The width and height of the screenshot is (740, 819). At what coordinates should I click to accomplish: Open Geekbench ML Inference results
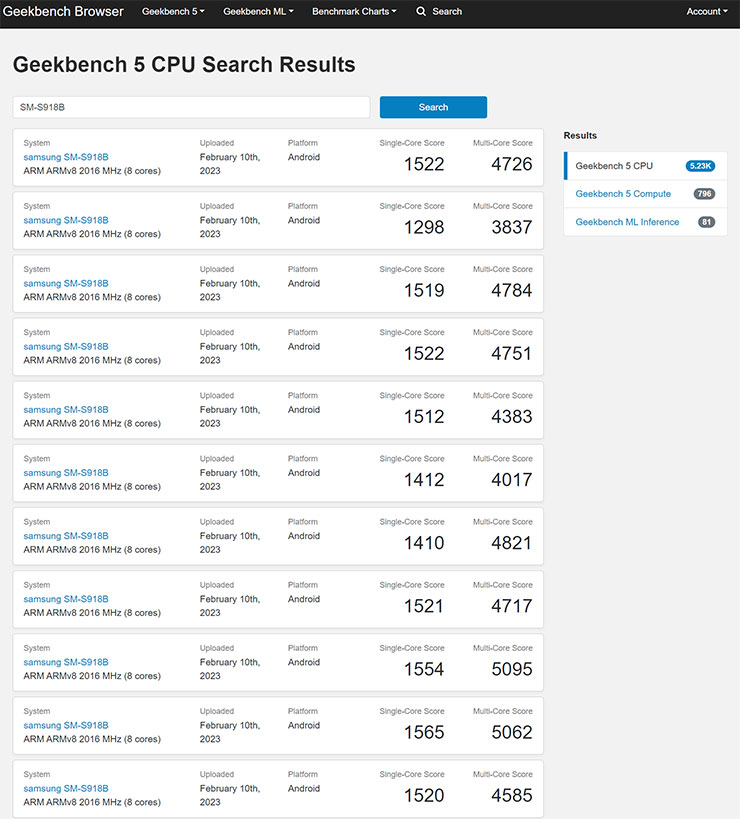(626, 221)
